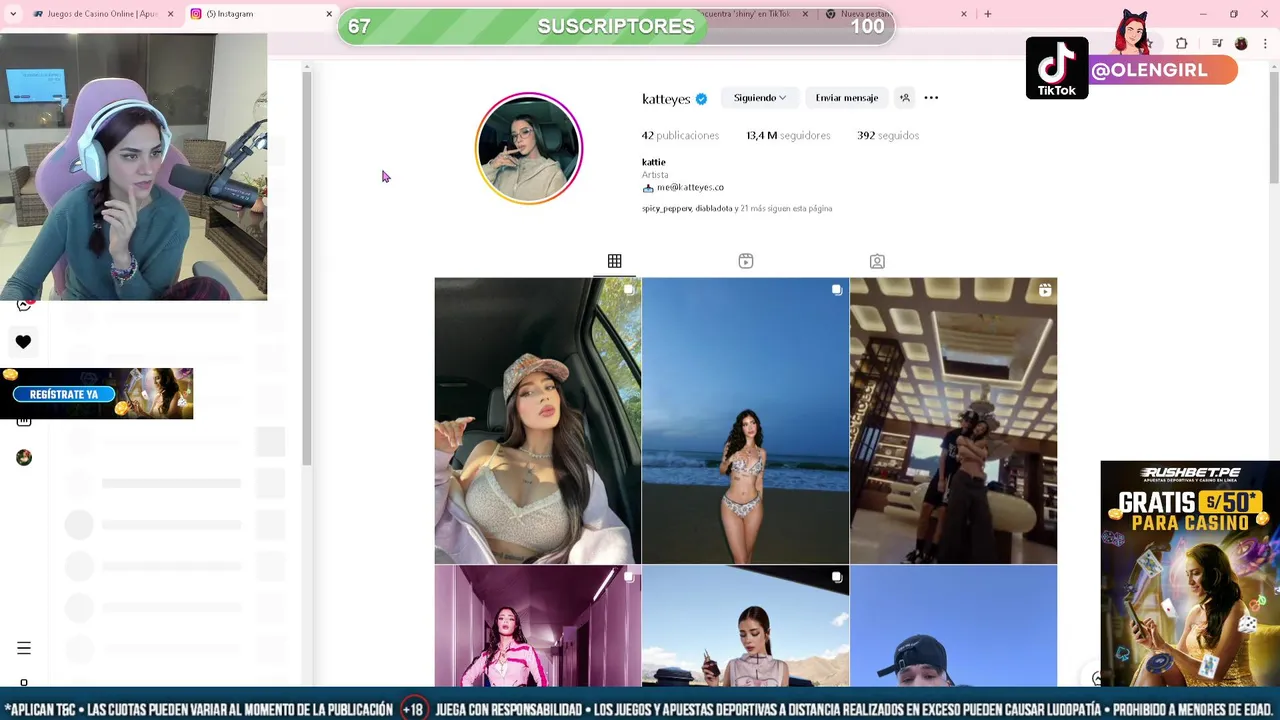Click the 'Artista' category label
Viewport: 1280px width, 720px height.
point(655,175)
